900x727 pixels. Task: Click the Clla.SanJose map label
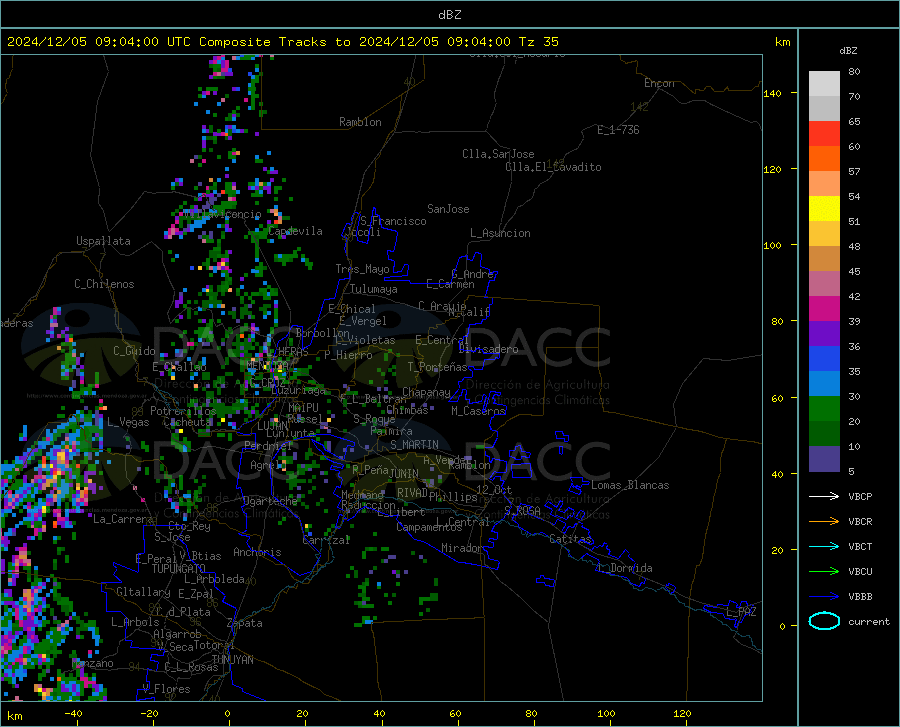pyautogui.click(x=498, y=154)
